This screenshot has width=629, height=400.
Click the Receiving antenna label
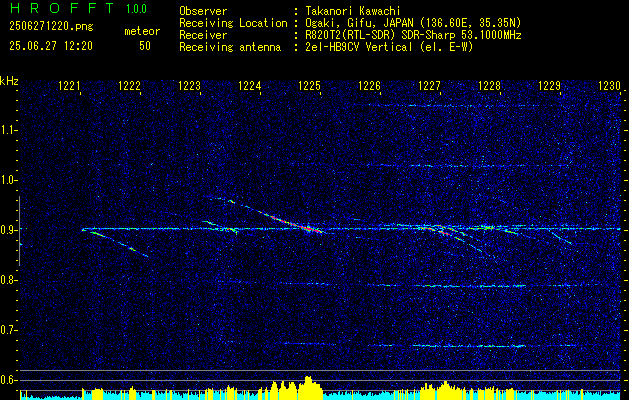point(230,47)
